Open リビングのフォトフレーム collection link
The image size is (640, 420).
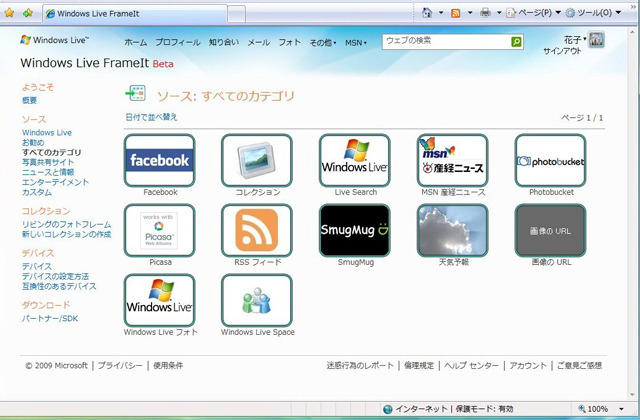pyautogui.click(x=67, y=224)
